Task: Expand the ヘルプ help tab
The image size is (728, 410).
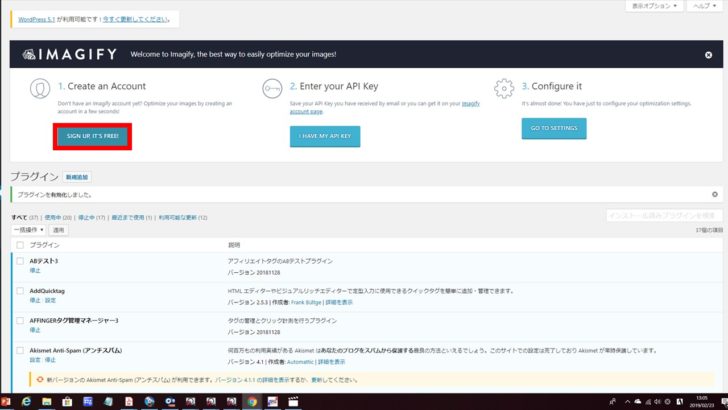Action: [x=704, y=6]
